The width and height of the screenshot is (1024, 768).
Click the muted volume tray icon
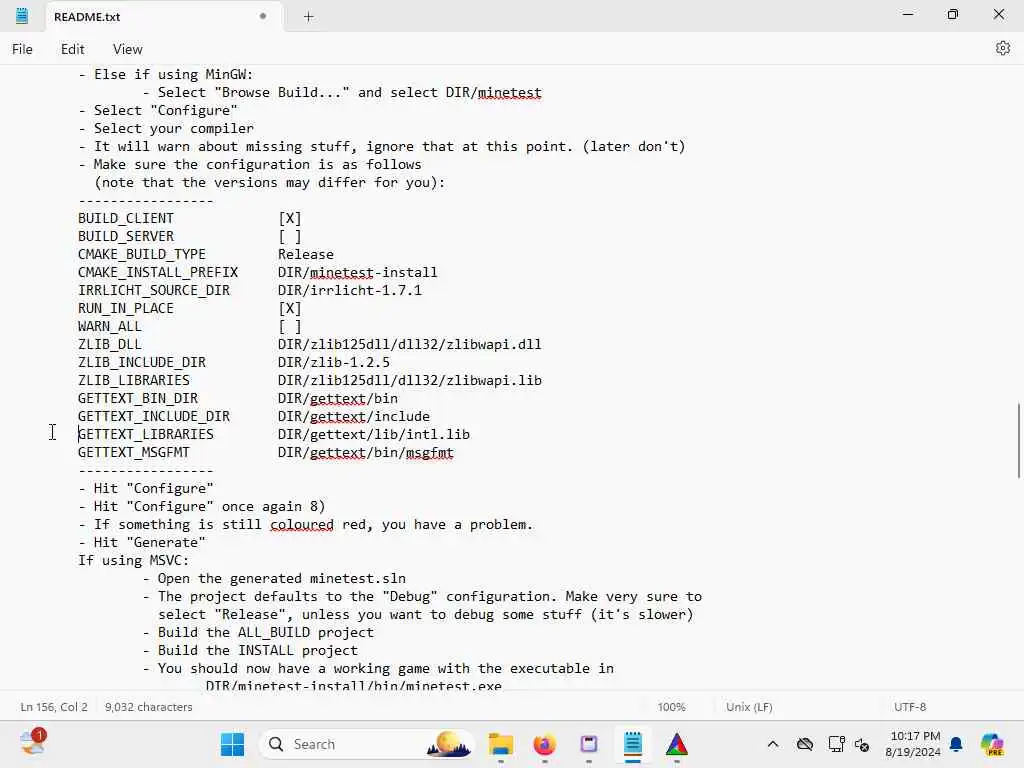point(862,744)
